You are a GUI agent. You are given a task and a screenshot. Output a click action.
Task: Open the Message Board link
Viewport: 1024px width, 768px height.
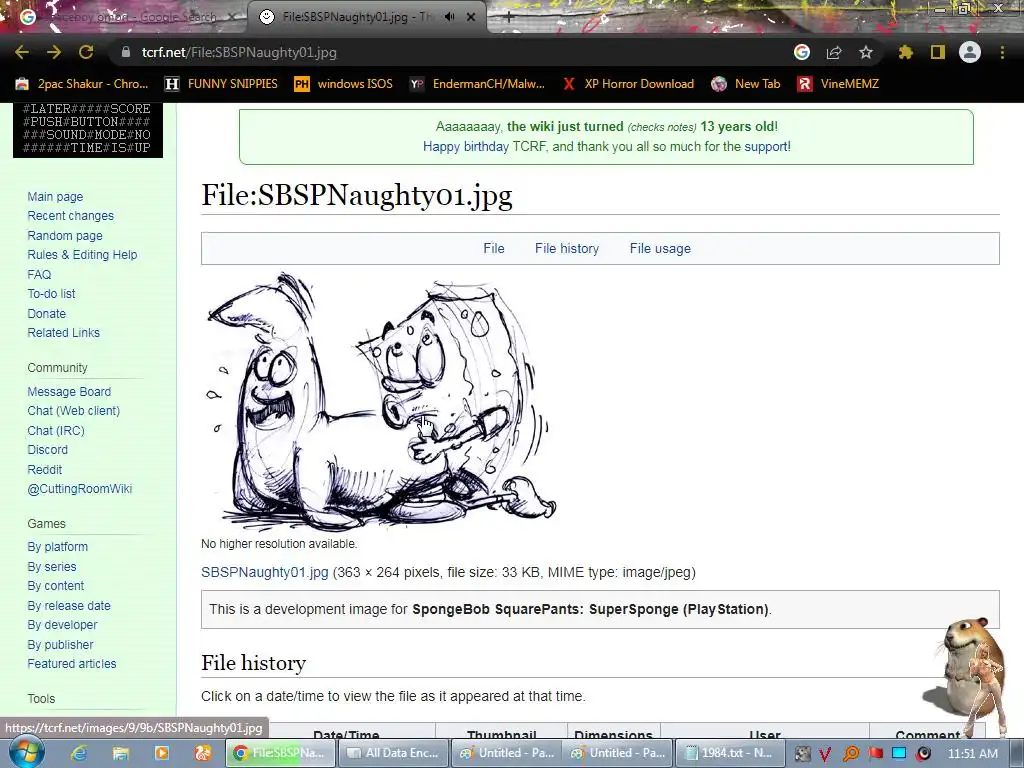pos(69,391)
